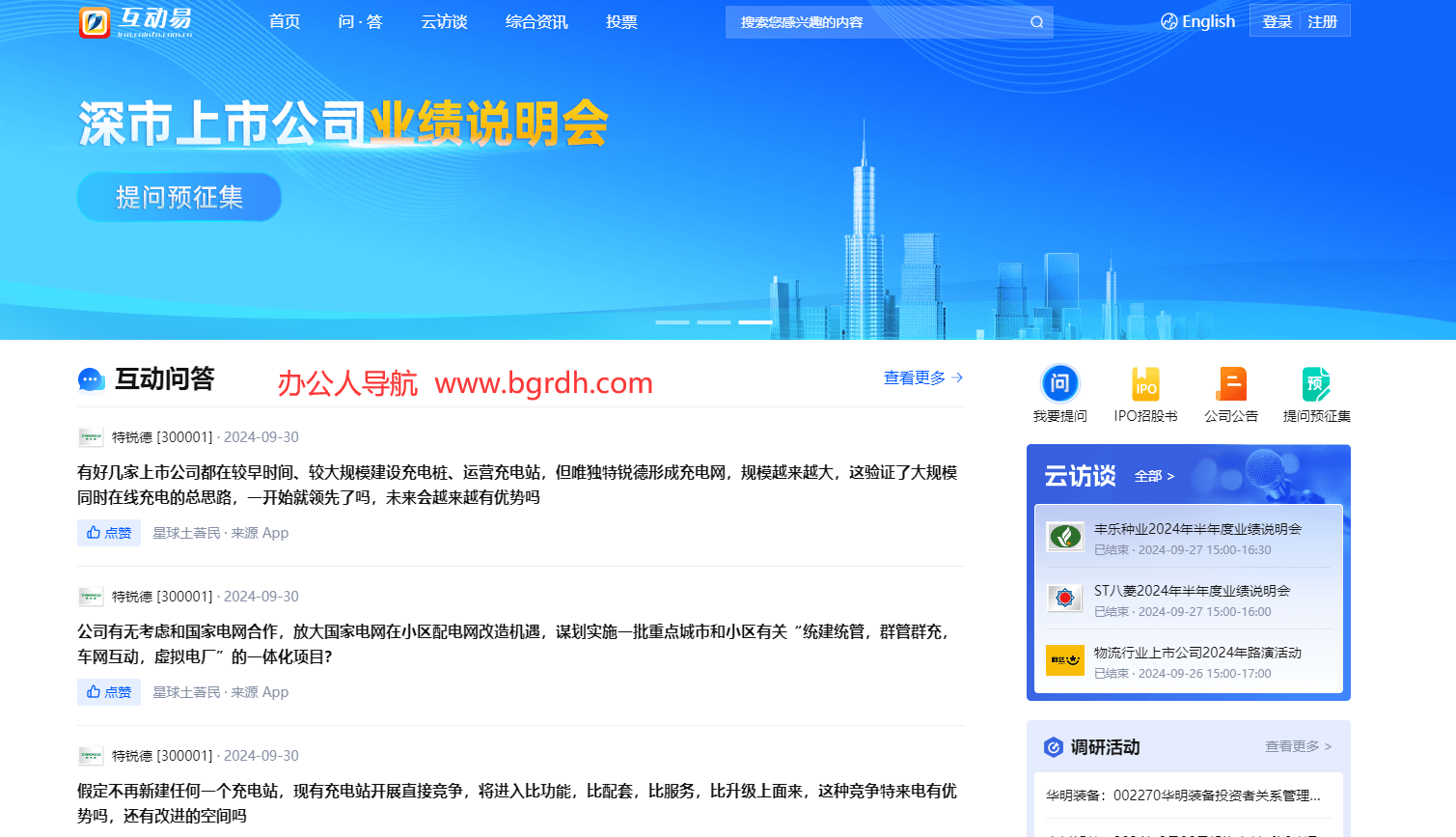The height and width of the screenshot is (837, 1456).
Task: Click the 互动问答 chat bubble icon
Action: pos(91,379)
